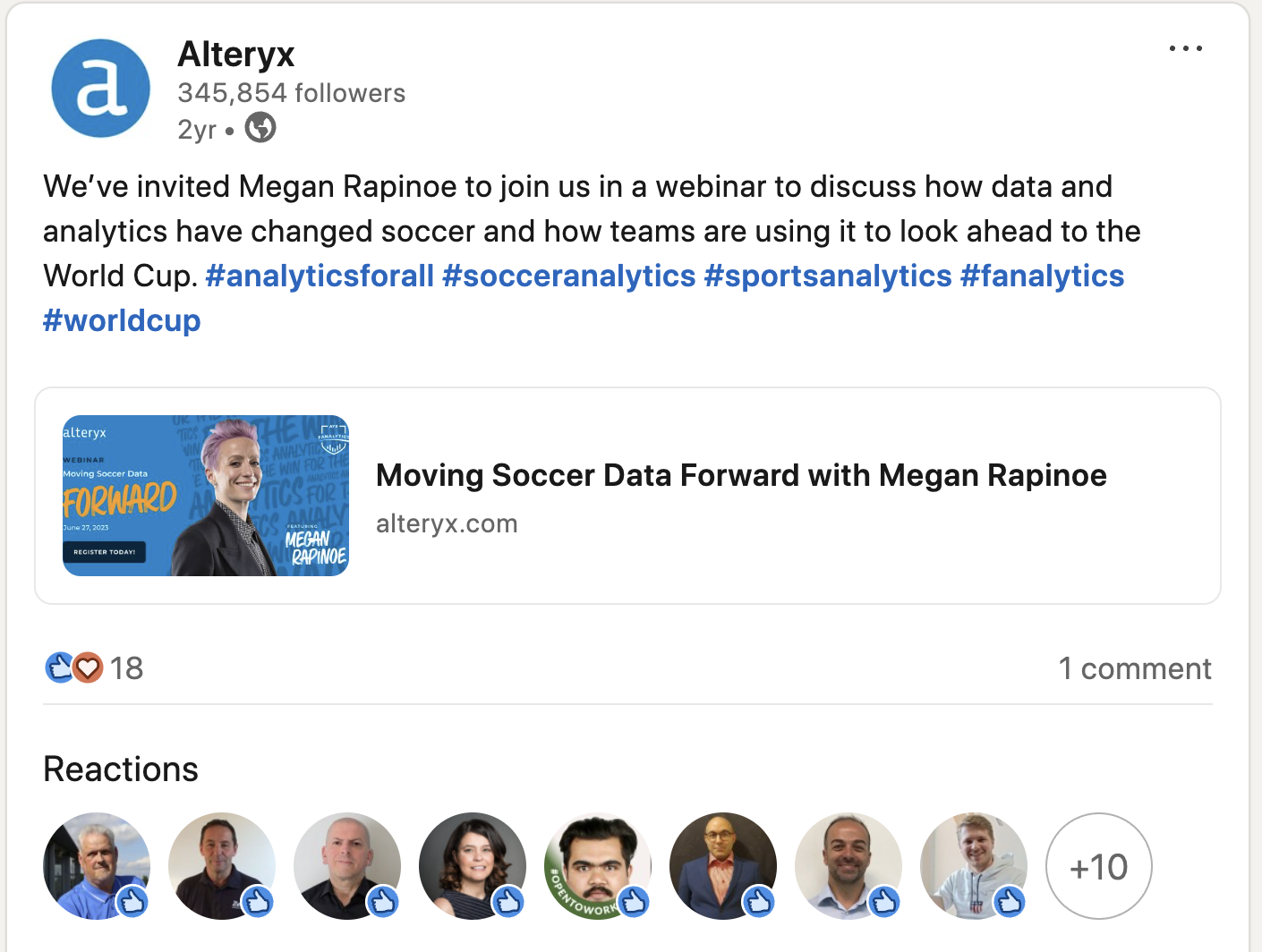Open the #worldcup hashtag

[122, 320]
